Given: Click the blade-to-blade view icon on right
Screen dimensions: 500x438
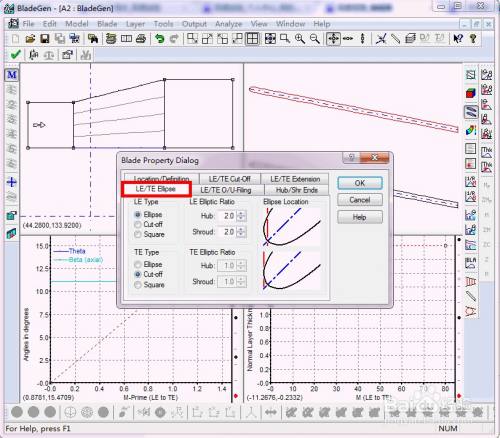Looking at the screenshot, I should coord(470,112).
